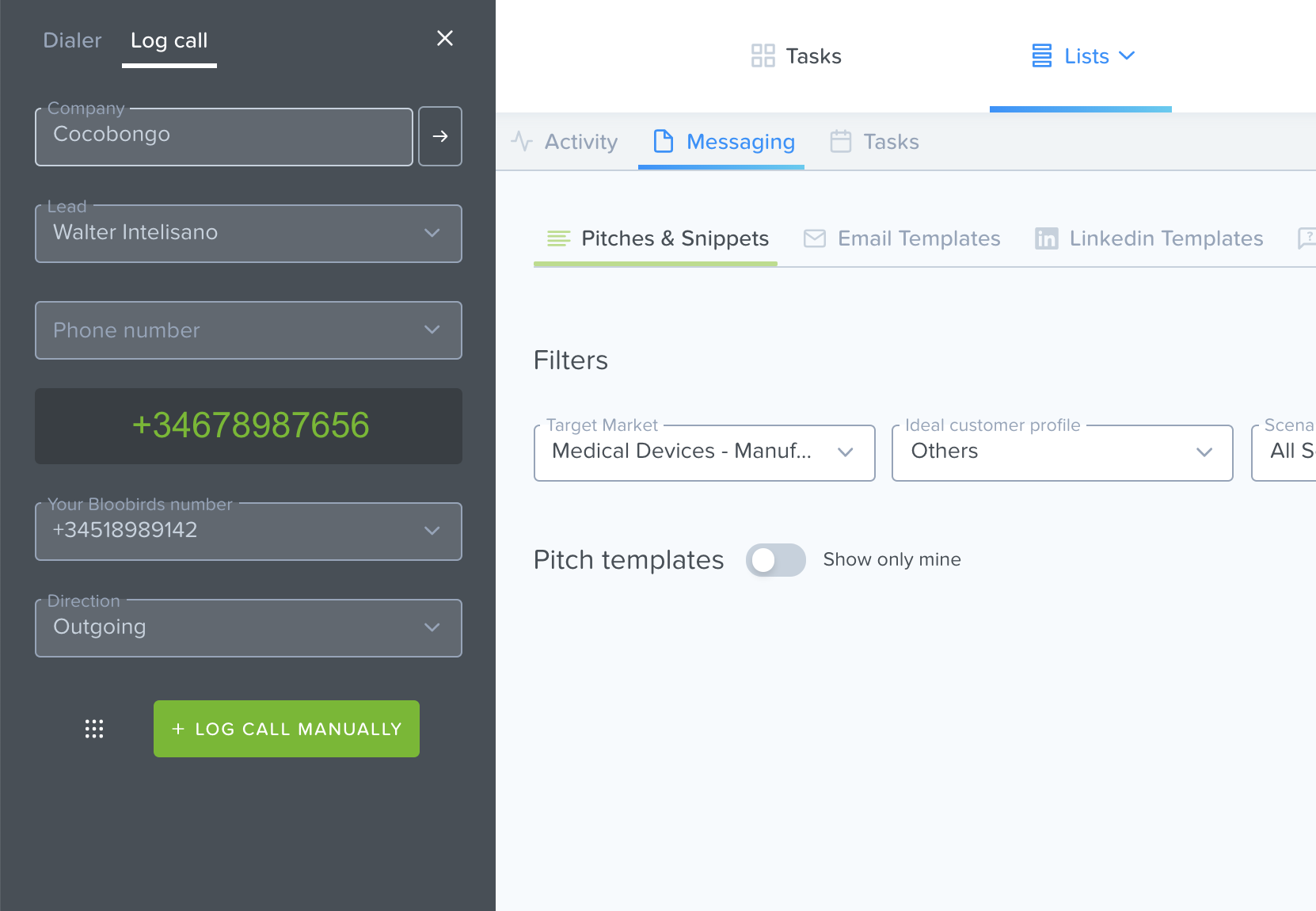Expand Your Bloobirds number dropdown
The height and width of the screenshot is (911, 1316).
pos(249,532)
